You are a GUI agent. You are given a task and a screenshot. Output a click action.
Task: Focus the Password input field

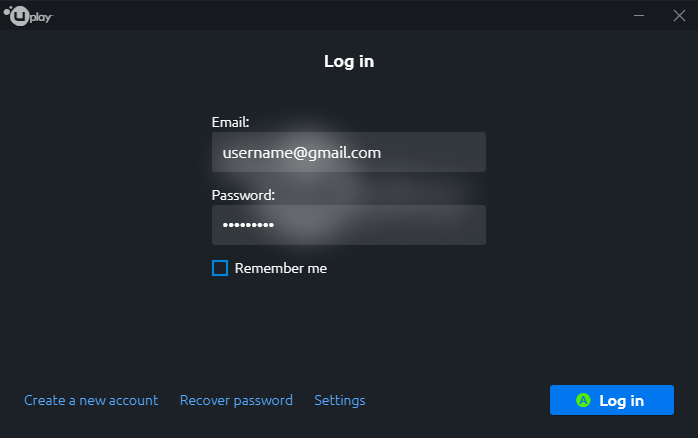pos(349,225)
